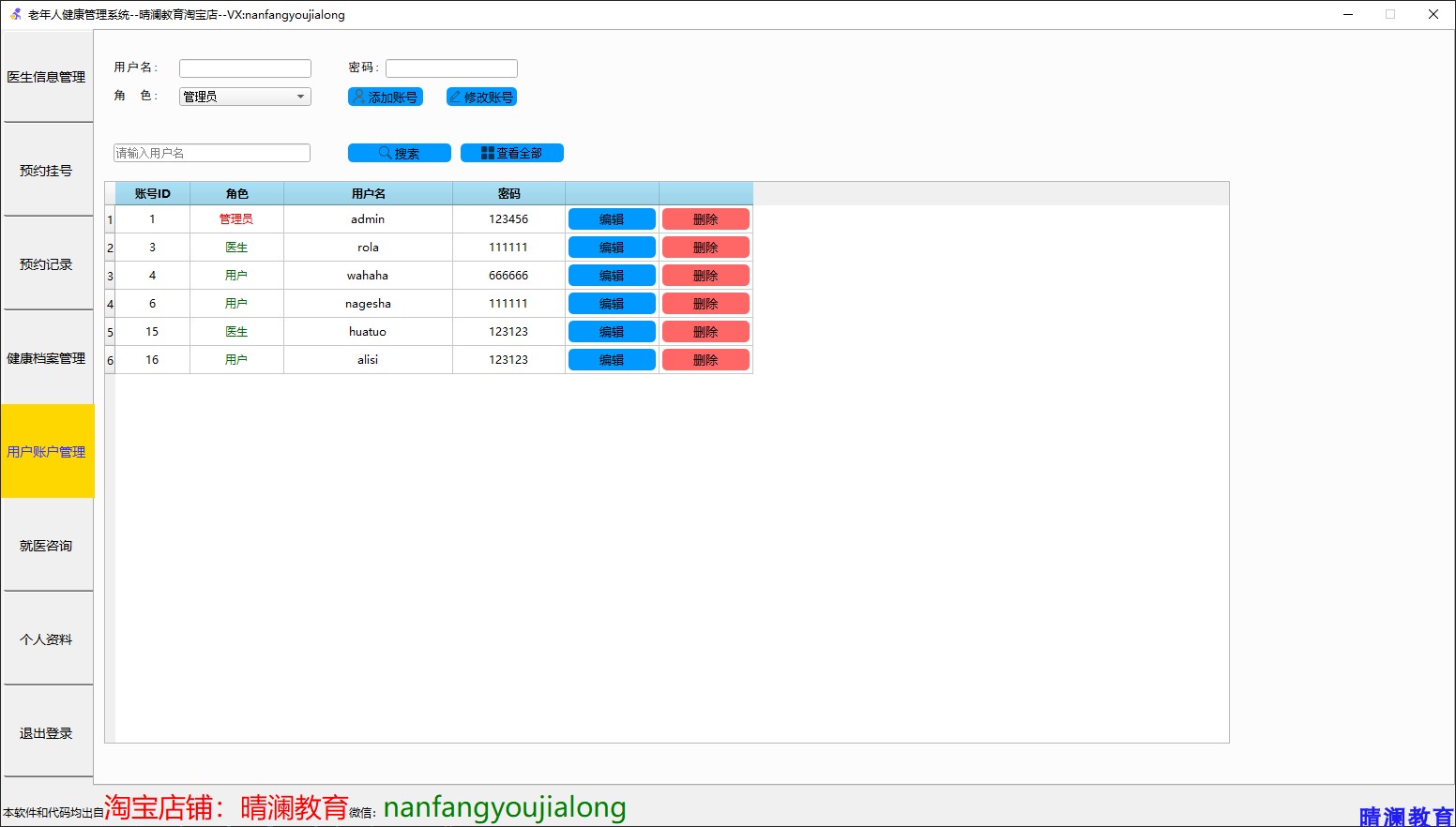Open 就医咨询 sidebar tab
The height and width of the screenshot is (827, 1456).
(x=47, y=546)
